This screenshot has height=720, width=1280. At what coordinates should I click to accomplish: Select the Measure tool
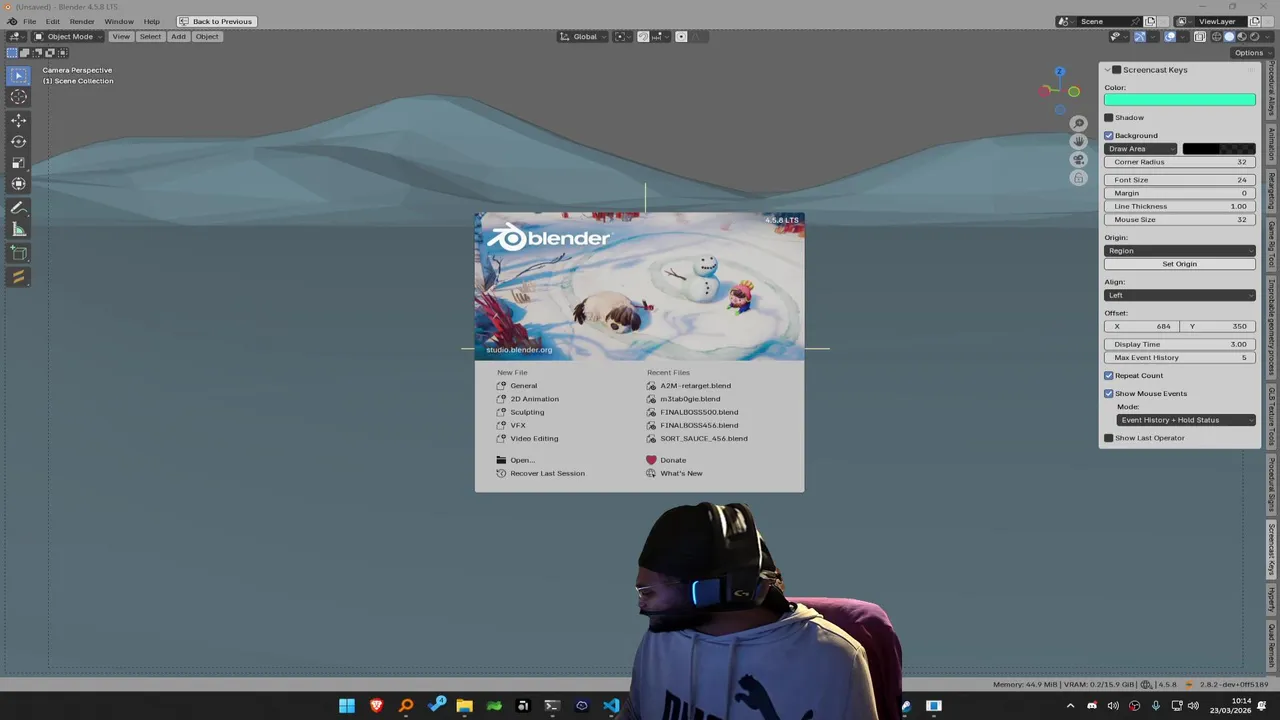(x=18, y=230)
